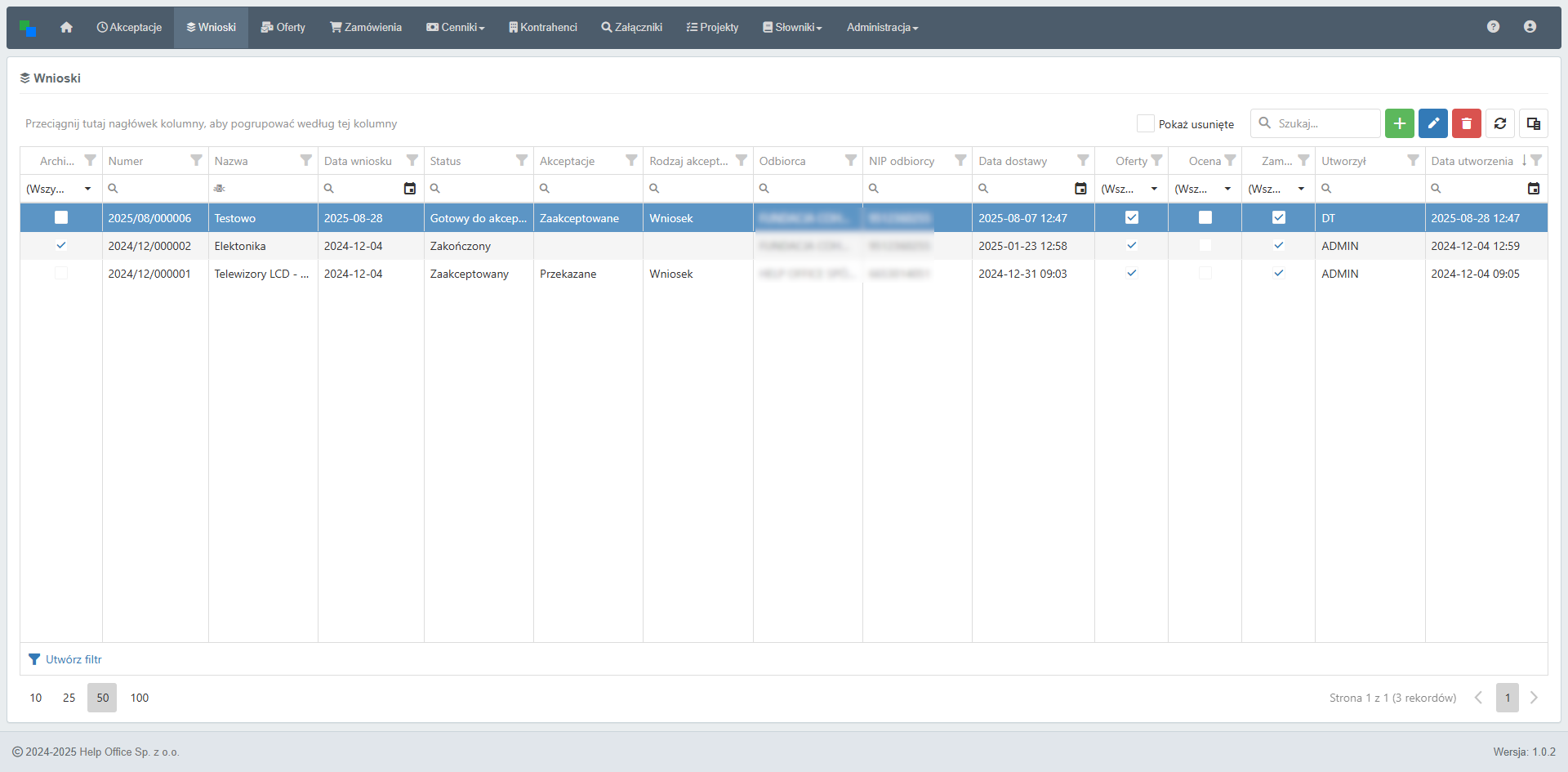Viewport: 1568px width, 772px height.
Task: Click the green add new record button
Action: coord(1399,123)
